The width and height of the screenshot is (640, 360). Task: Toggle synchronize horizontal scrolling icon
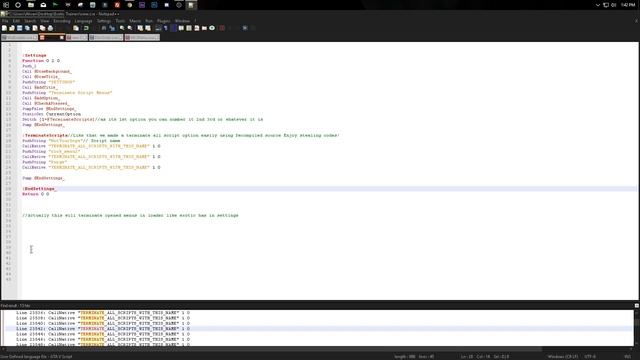(x=148, y=28)
